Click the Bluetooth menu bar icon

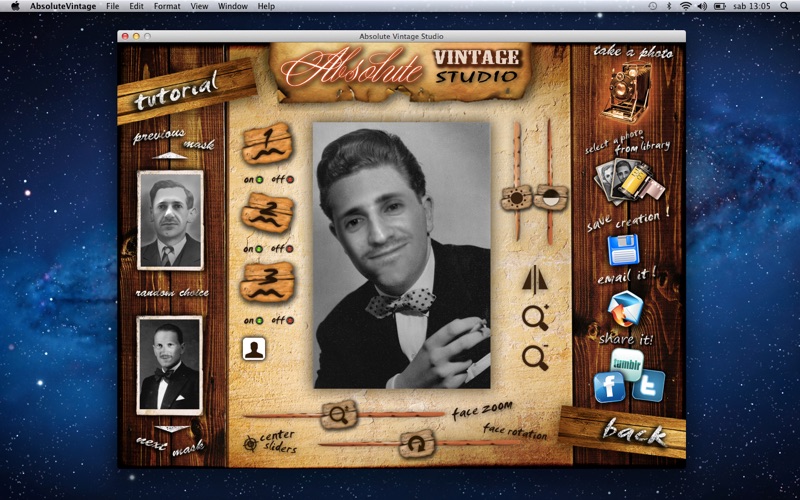point(669,6)
